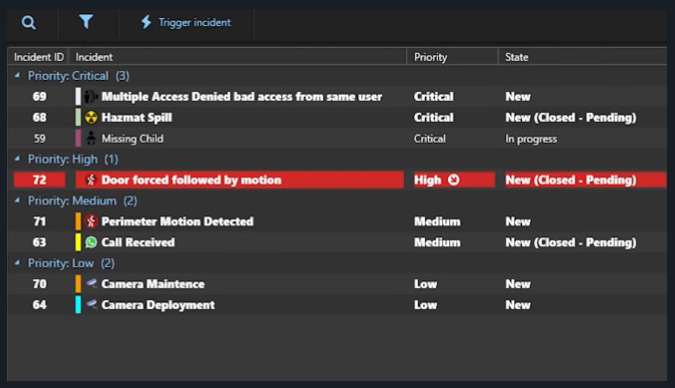Collapse the Priority: Low group
This screenshot has width=675, height=388.
point(17,263)
